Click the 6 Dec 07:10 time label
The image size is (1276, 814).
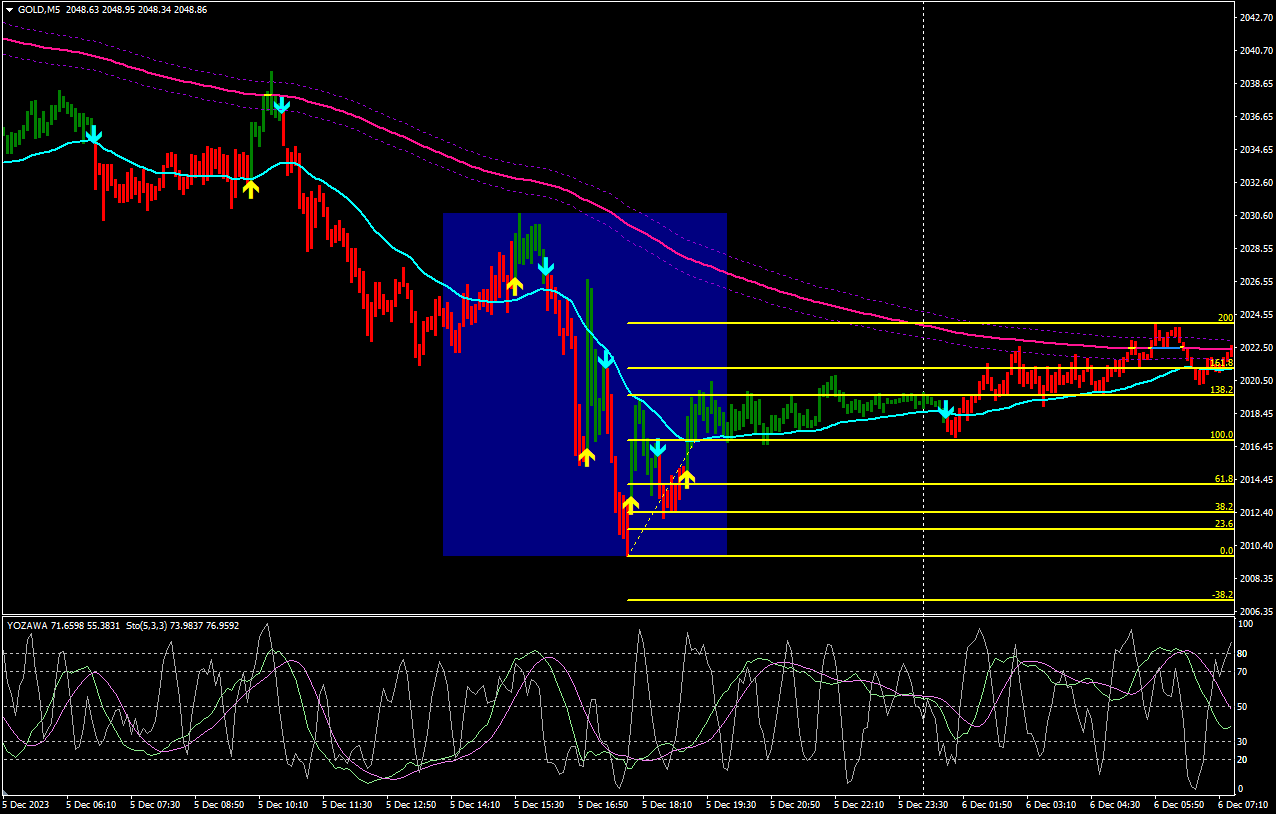(1243, 805)
